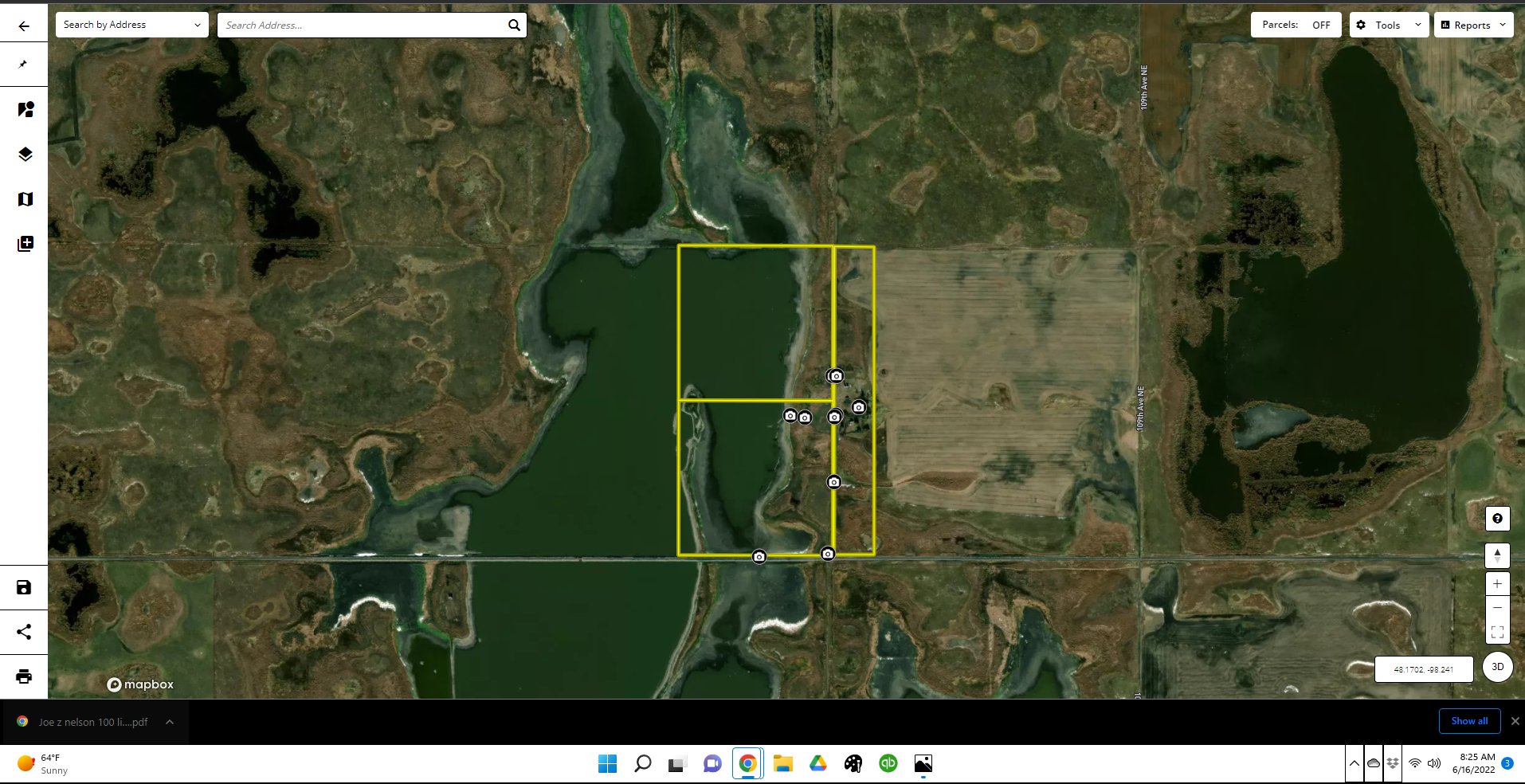
Task: Zoom in with the plus button
Action: (x=1497, y=584)
